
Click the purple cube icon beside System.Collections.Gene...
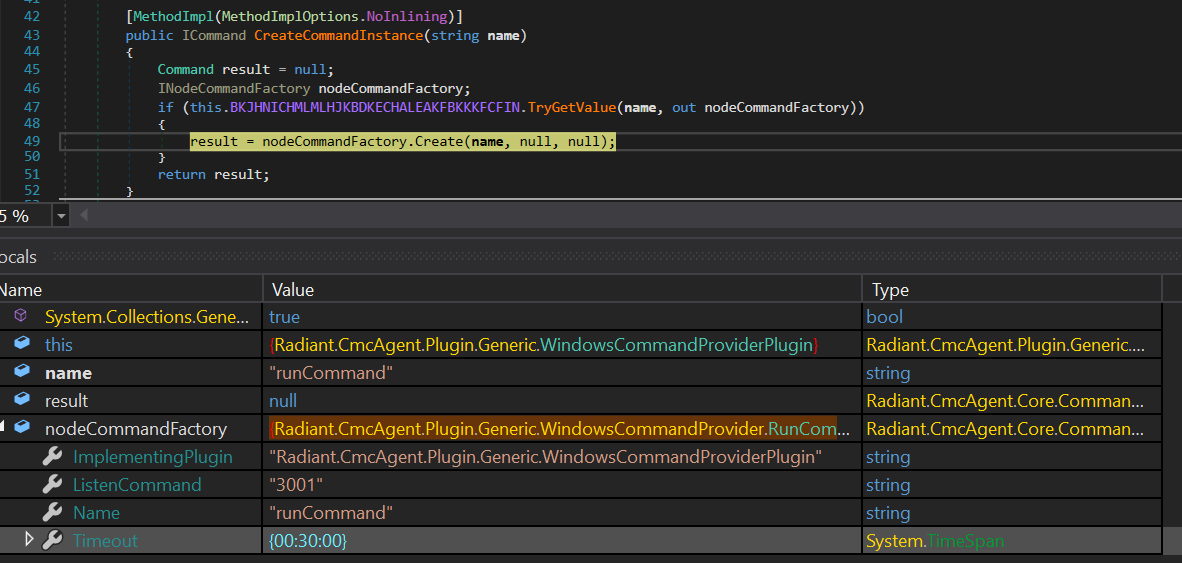[21, 316]
